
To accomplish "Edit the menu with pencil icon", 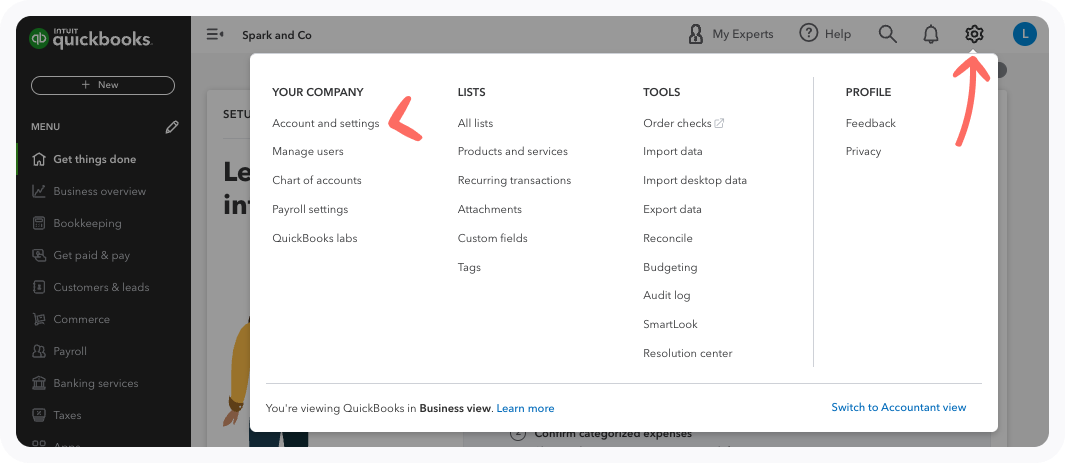I will pyautogui.click(x=172, y=127).
